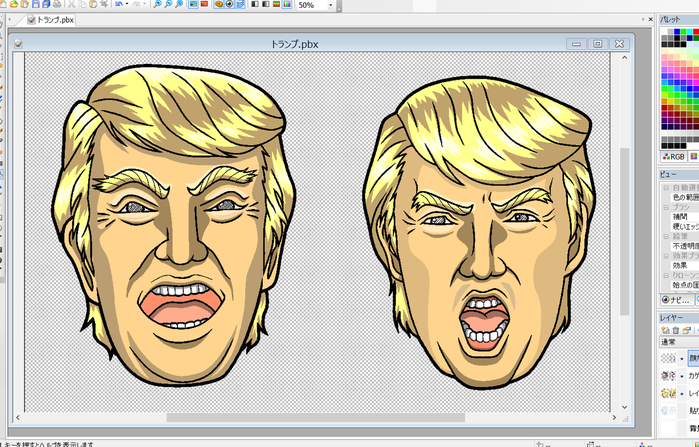Viewport: 699px width, 447px height.
Task: Hide the third layer's visibility dot
Action: 682,394
